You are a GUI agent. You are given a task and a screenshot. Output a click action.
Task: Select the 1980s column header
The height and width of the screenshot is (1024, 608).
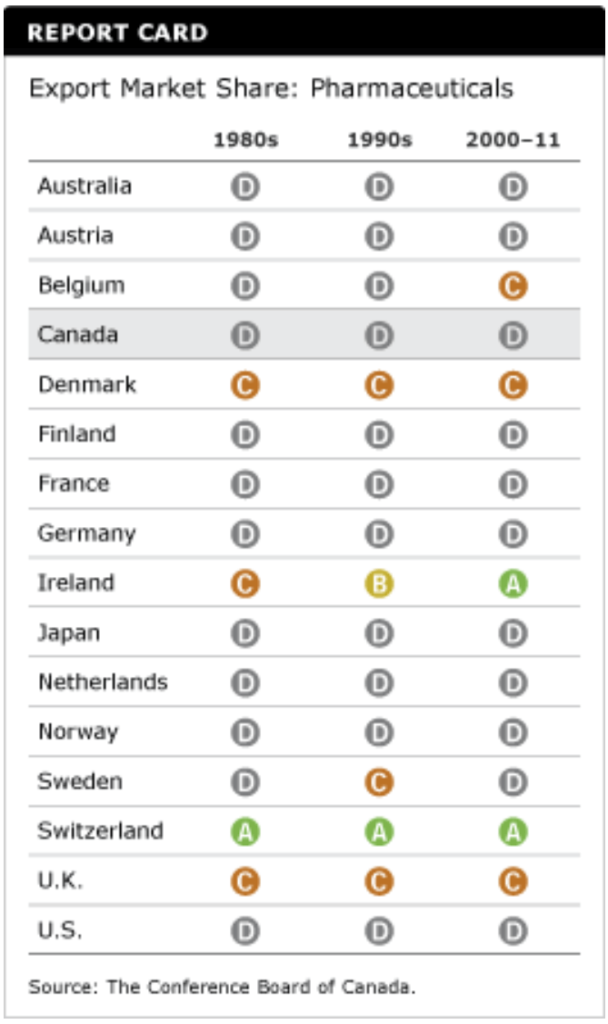tap(245, 140)
